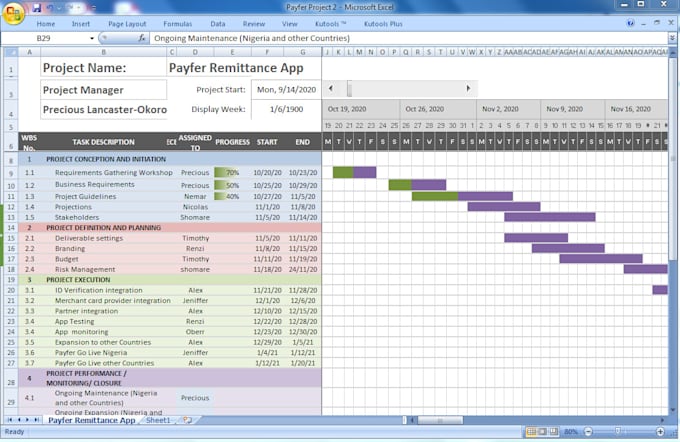Image resolution: width=680 pixels, height=442 pixels.
Task: Switch to Page Layout view
Action: click(x=542, y=432)
